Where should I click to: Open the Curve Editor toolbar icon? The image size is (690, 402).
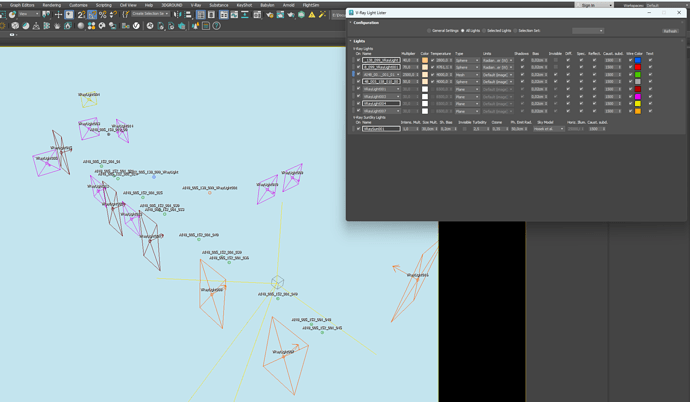234,15
